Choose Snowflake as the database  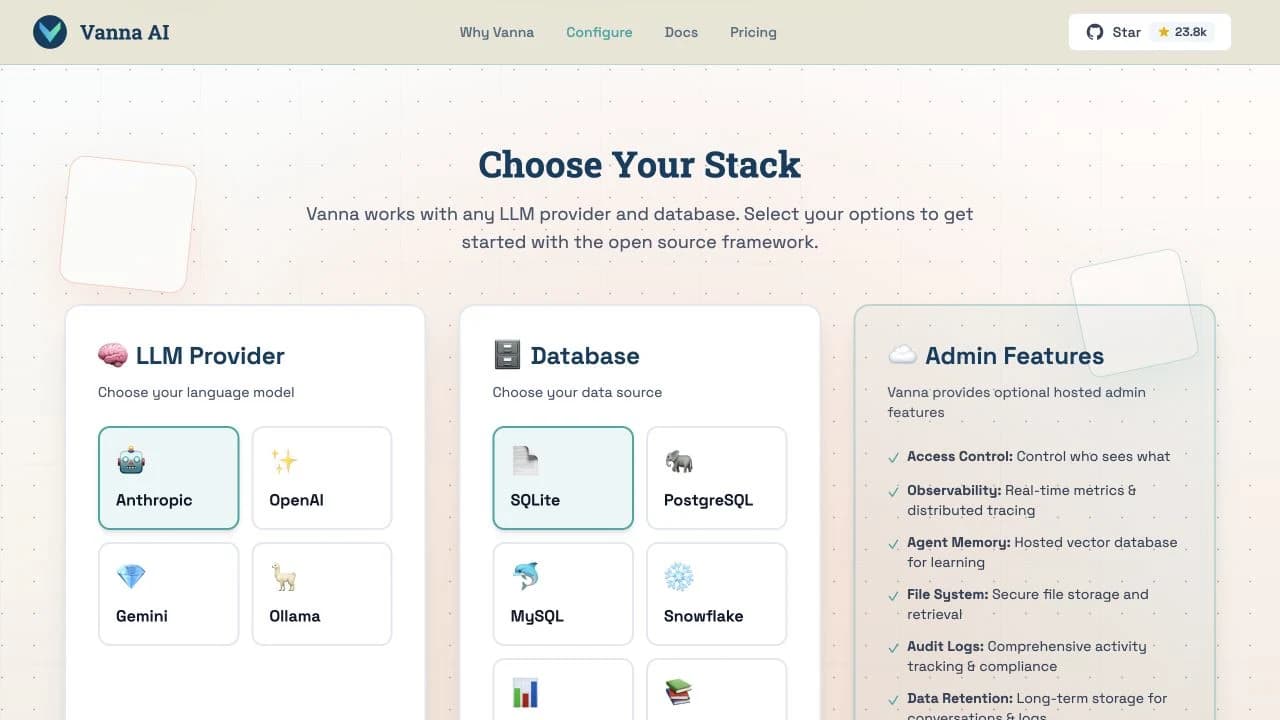pyautogui.click(x=717, y=594)
